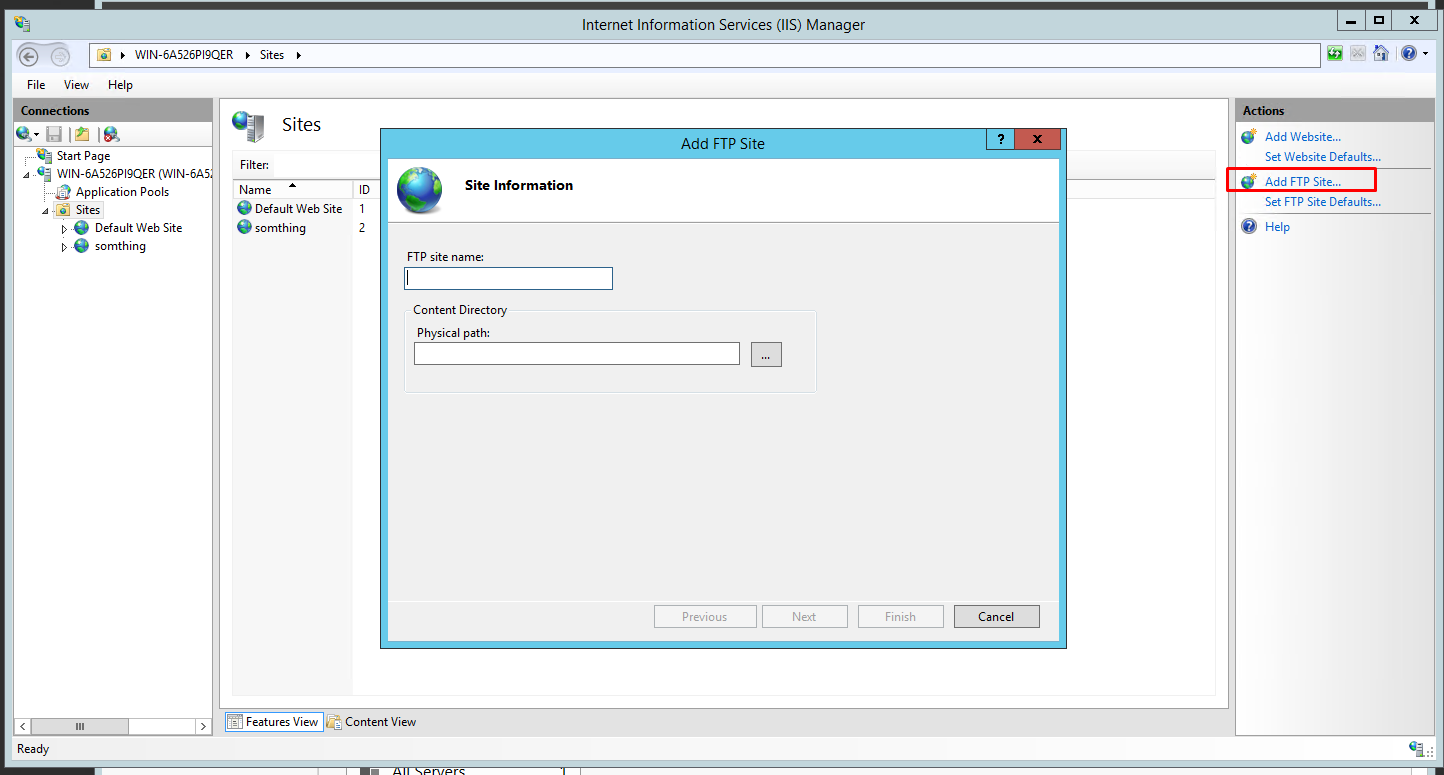Click Set Website Defaults link
Viewport: 1444px width, 775px height.
[x=1322, y=157]
